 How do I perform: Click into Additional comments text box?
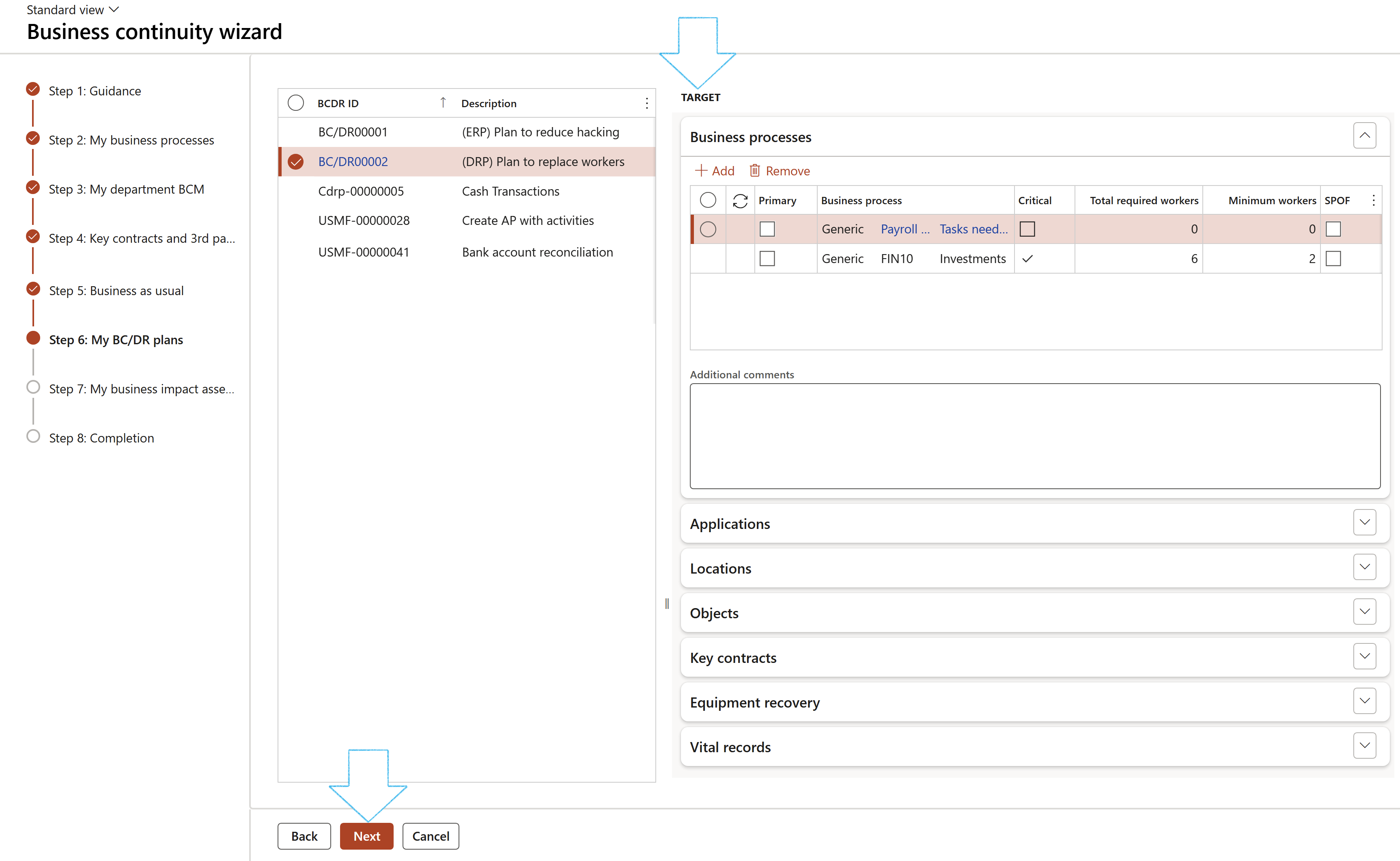point(1035,436)
